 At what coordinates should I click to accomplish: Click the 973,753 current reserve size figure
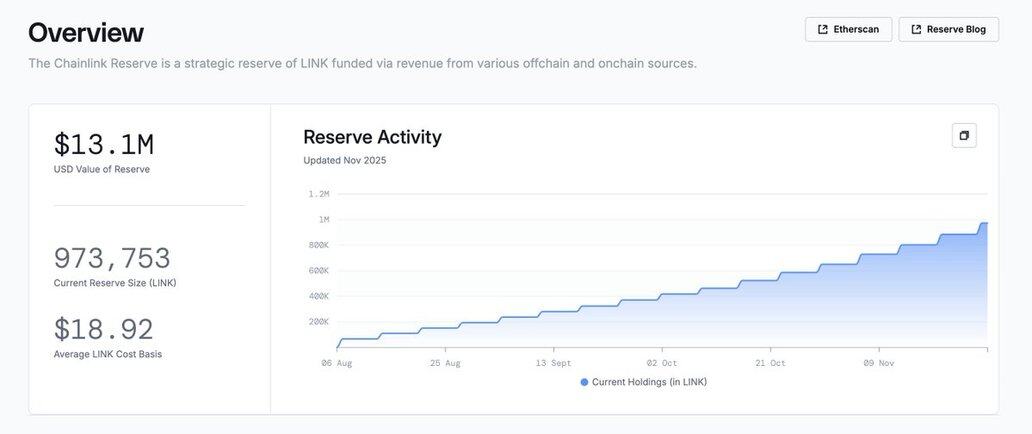[x=112, y=259]
